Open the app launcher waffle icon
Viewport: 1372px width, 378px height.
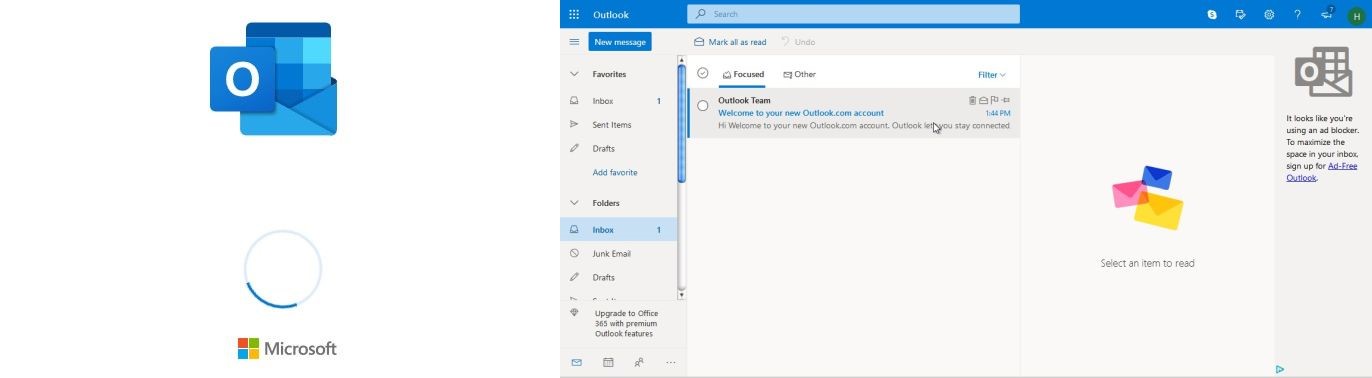(574, 14)
